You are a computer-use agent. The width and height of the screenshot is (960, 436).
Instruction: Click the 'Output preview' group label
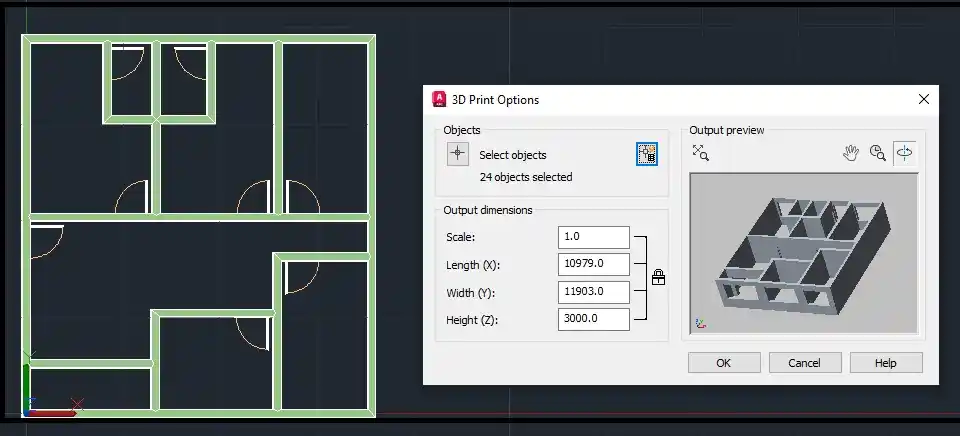tap(727, 130)
